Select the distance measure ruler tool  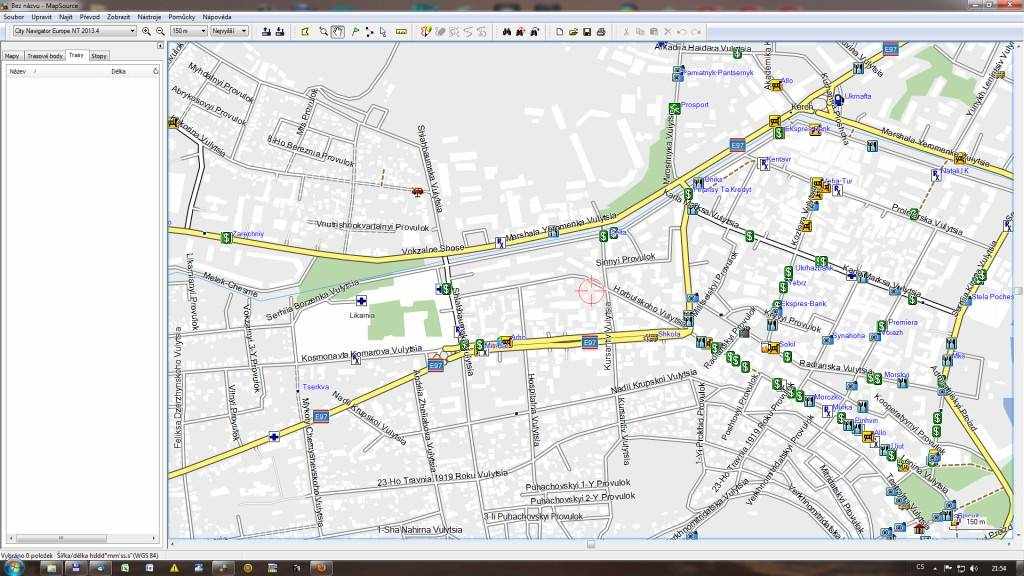401,31
